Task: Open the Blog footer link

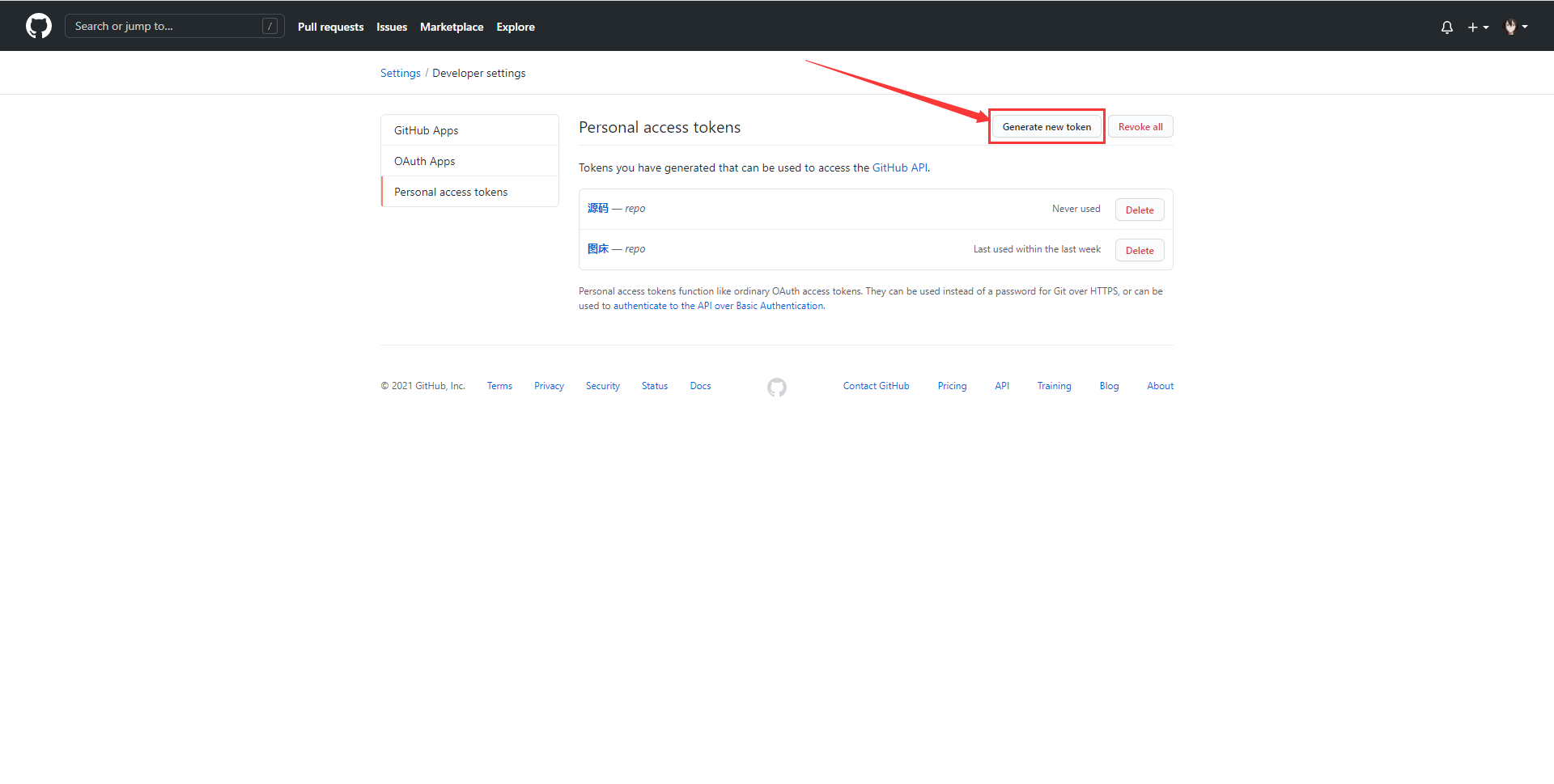Action: pyautogui.click(x=1109, y=386)
